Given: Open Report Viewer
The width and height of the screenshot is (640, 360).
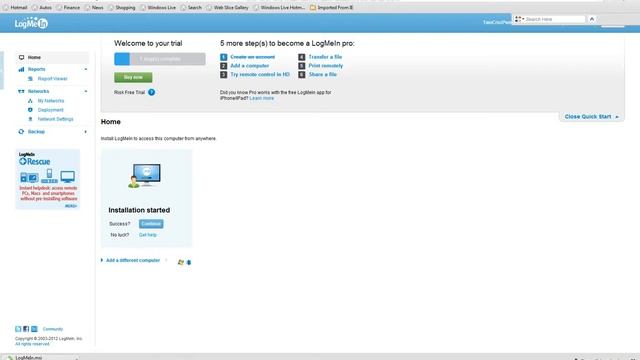Looking at the screenshot, I should coord(52,79).
